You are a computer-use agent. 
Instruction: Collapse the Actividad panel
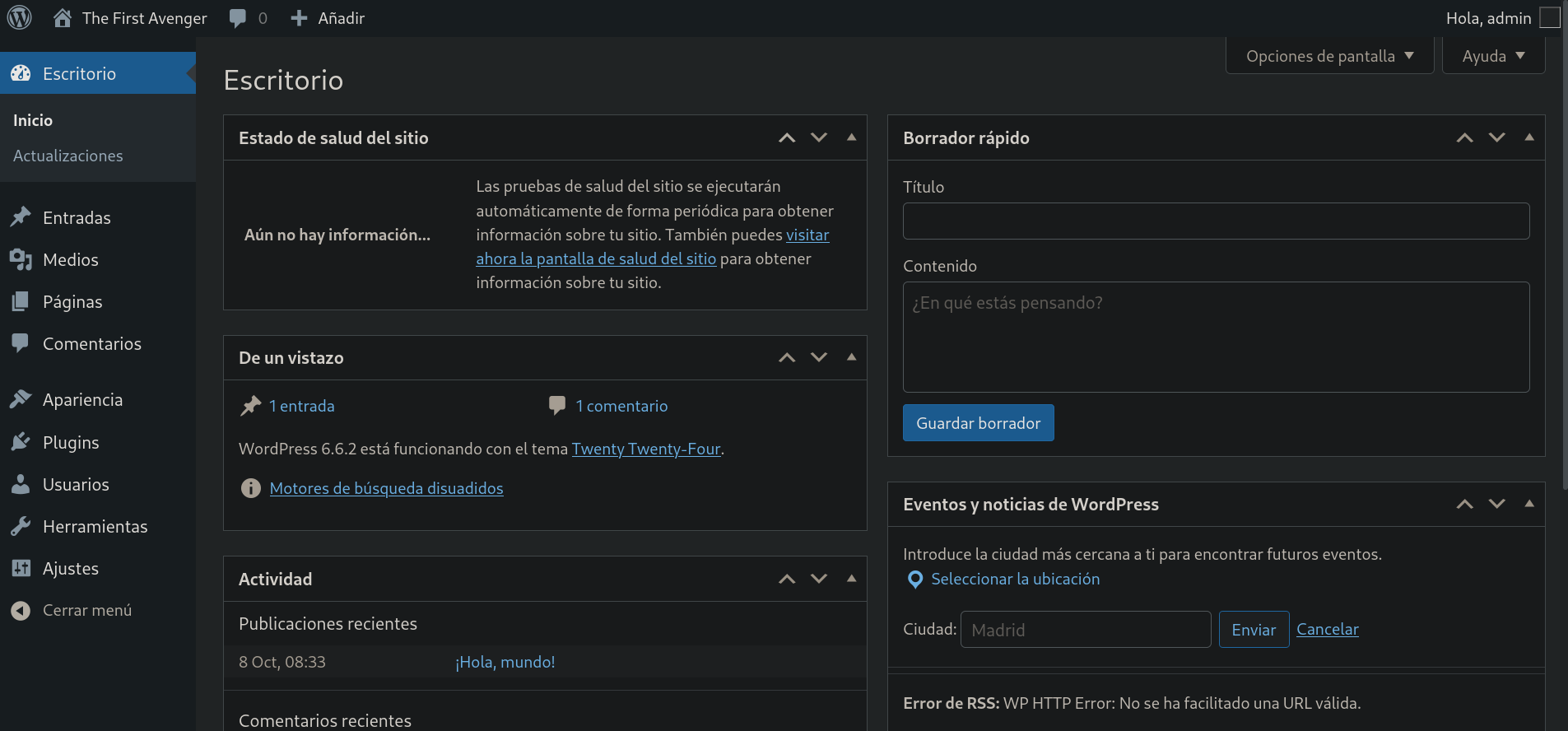click(x=852, y=579)
